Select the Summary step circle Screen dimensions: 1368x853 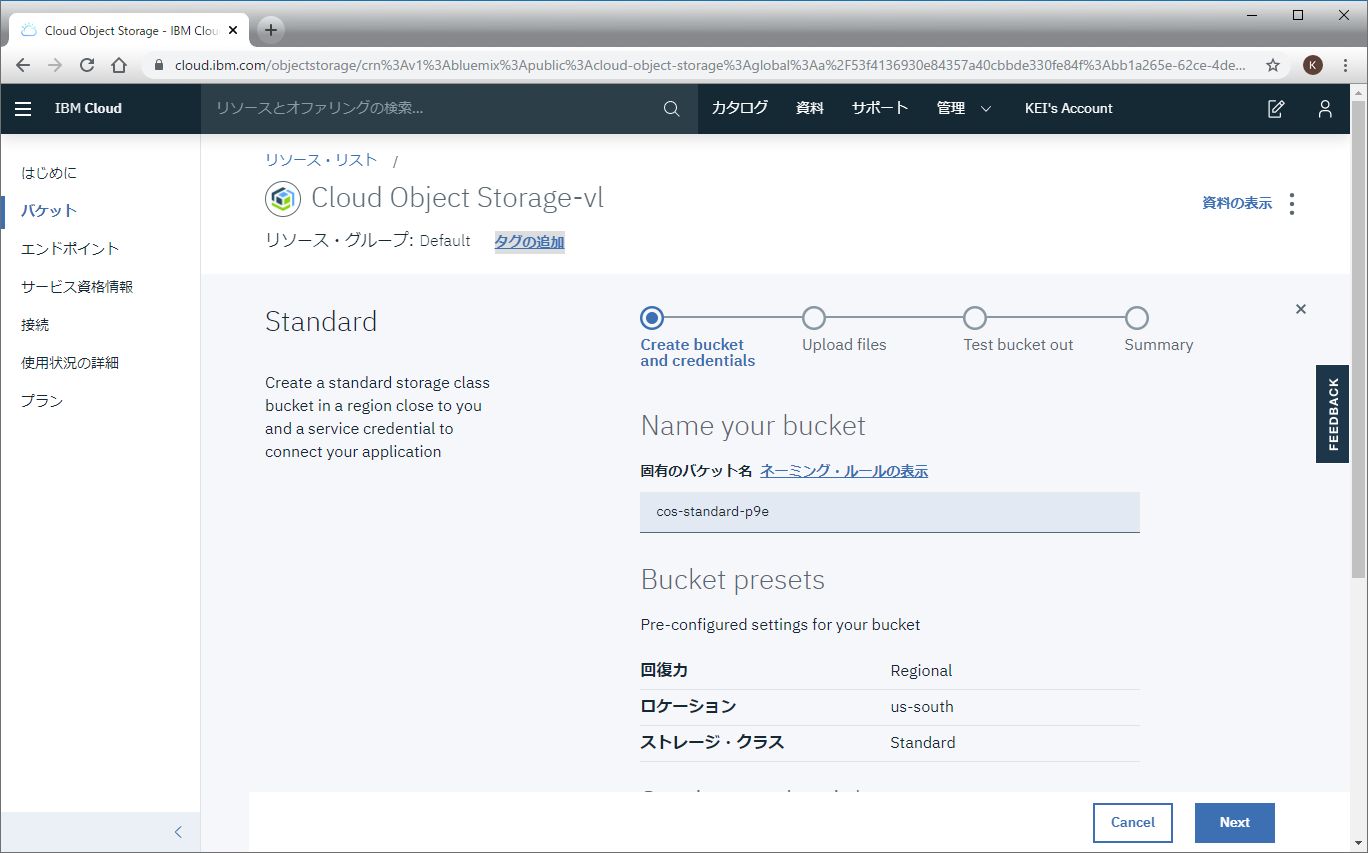point(1136,318)
